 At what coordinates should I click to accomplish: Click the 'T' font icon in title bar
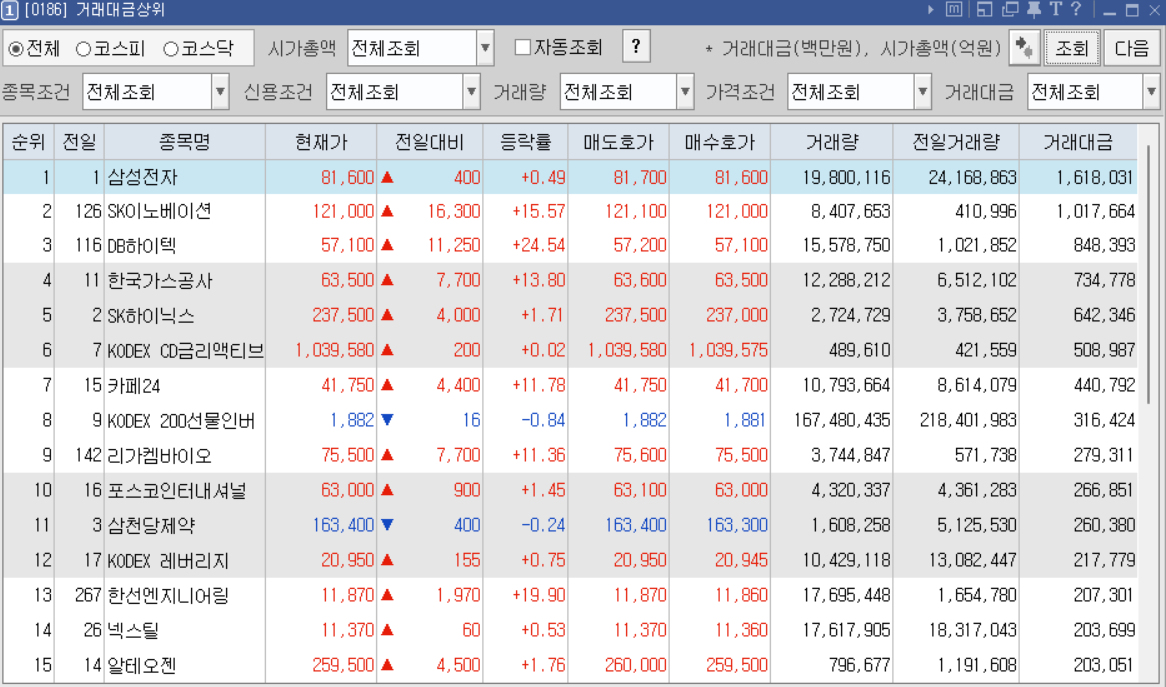click(x=1055, y=9)
